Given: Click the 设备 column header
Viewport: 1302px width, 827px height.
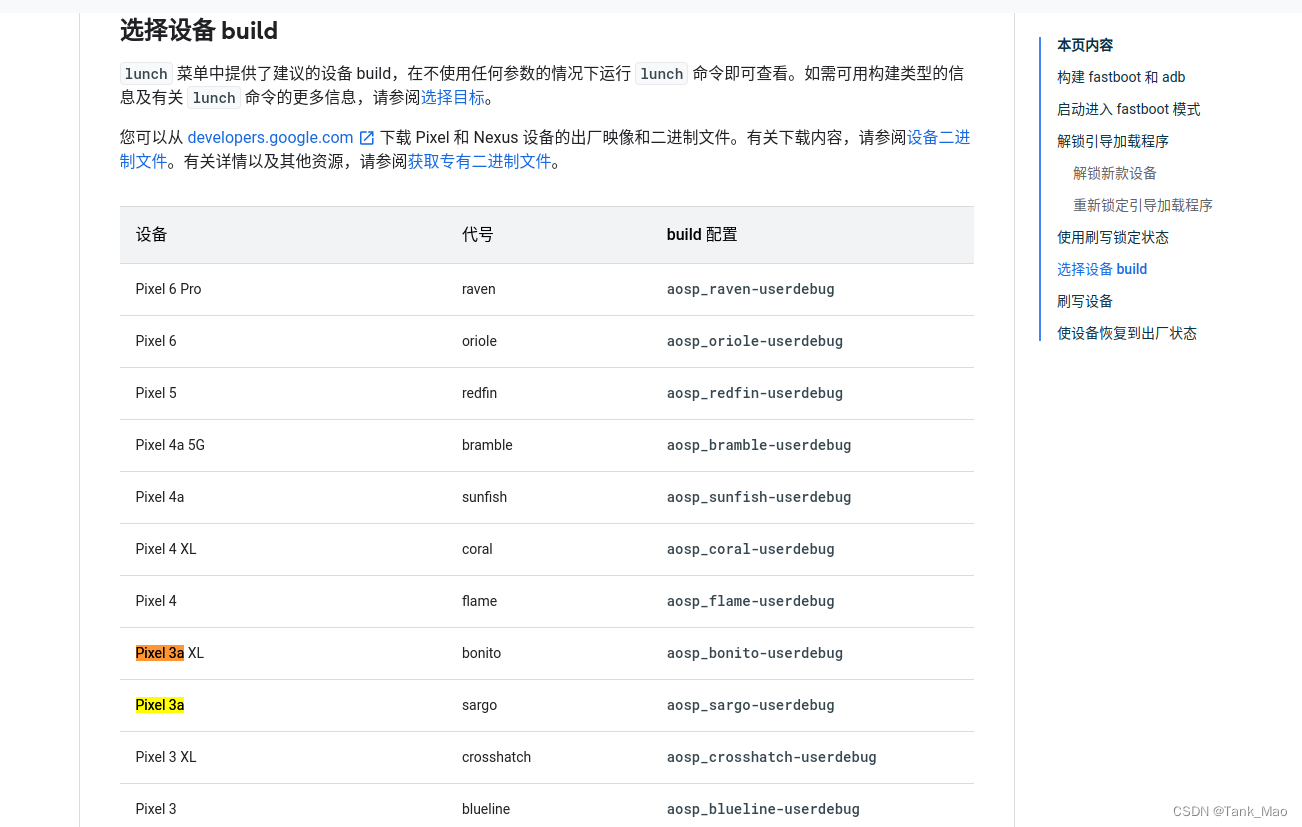Looking at the screenshot, I should coord(152,235).
